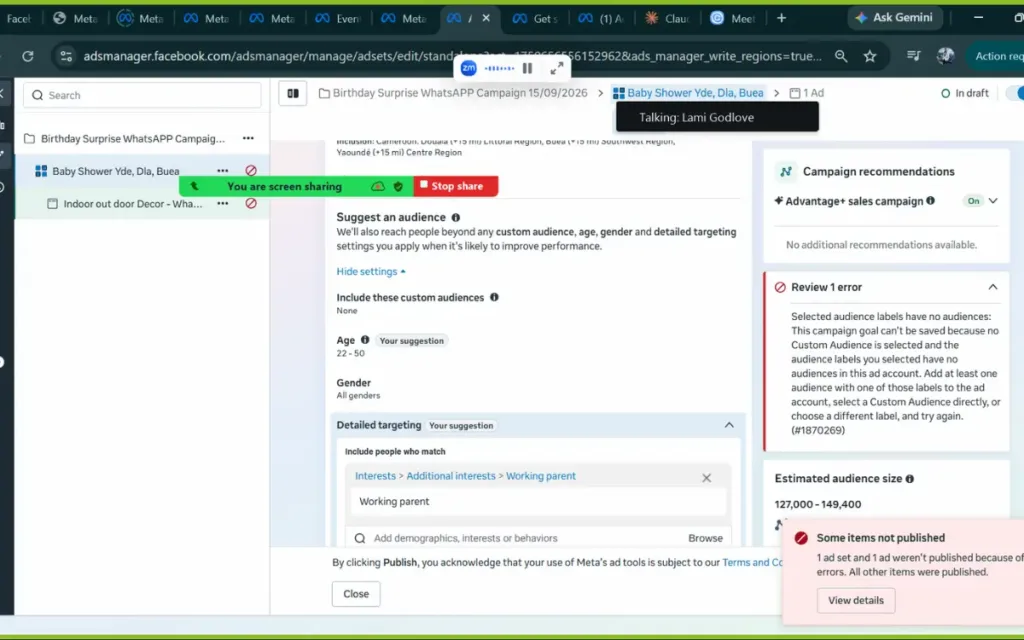Reload the page with the refresh icon

click(x=27, y=56)
